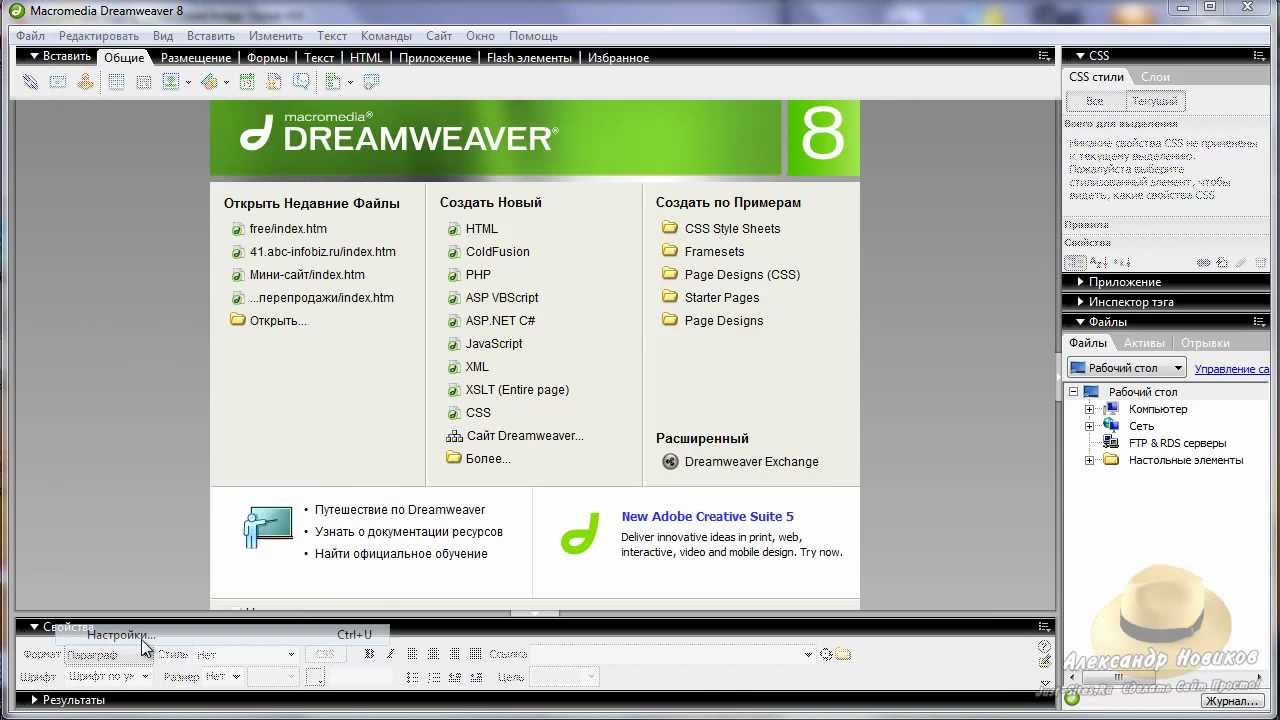Screen dimensions: 1280x720
Task: Click the Attach Style Sheet chain icon
Action: tap(1204, 263)
